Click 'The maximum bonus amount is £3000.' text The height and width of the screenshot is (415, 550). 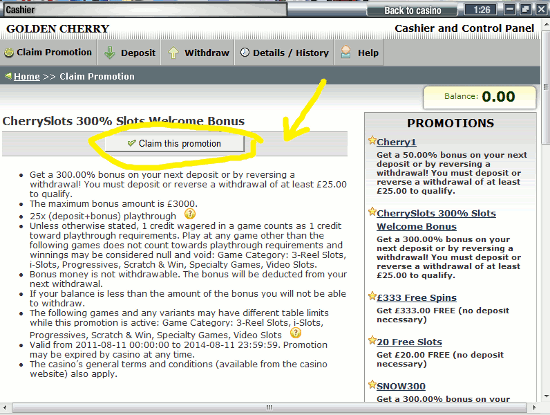(114, 204)
